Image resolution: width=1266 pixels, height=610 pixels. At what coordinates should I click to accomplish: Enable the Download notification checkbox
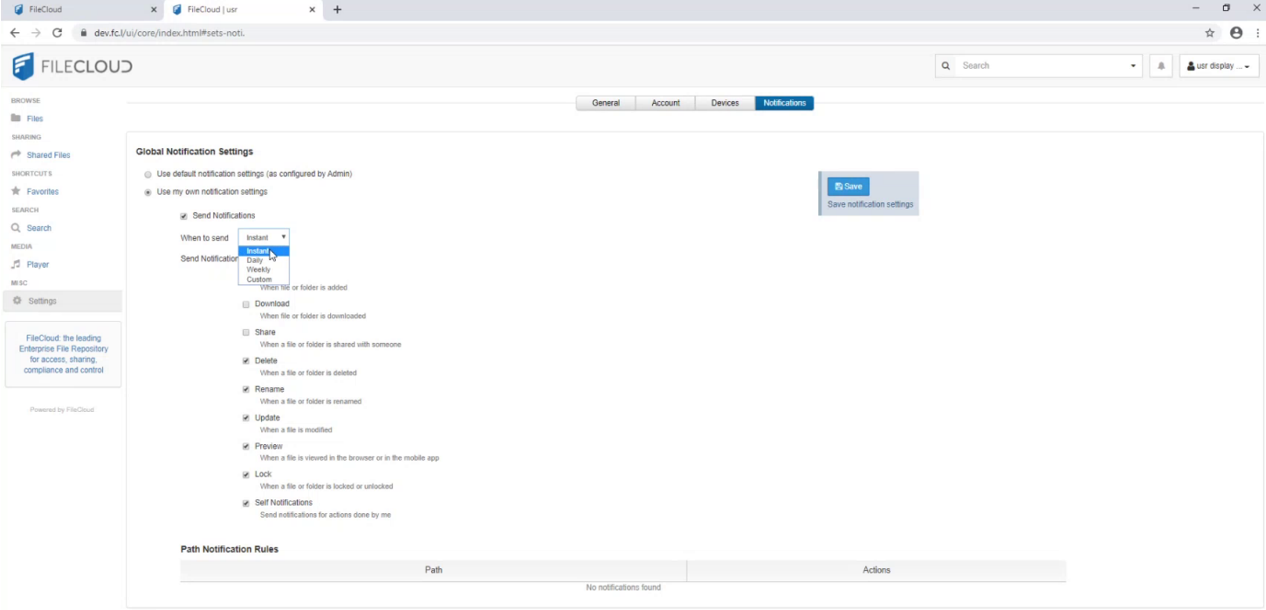[x=246, y=304]
